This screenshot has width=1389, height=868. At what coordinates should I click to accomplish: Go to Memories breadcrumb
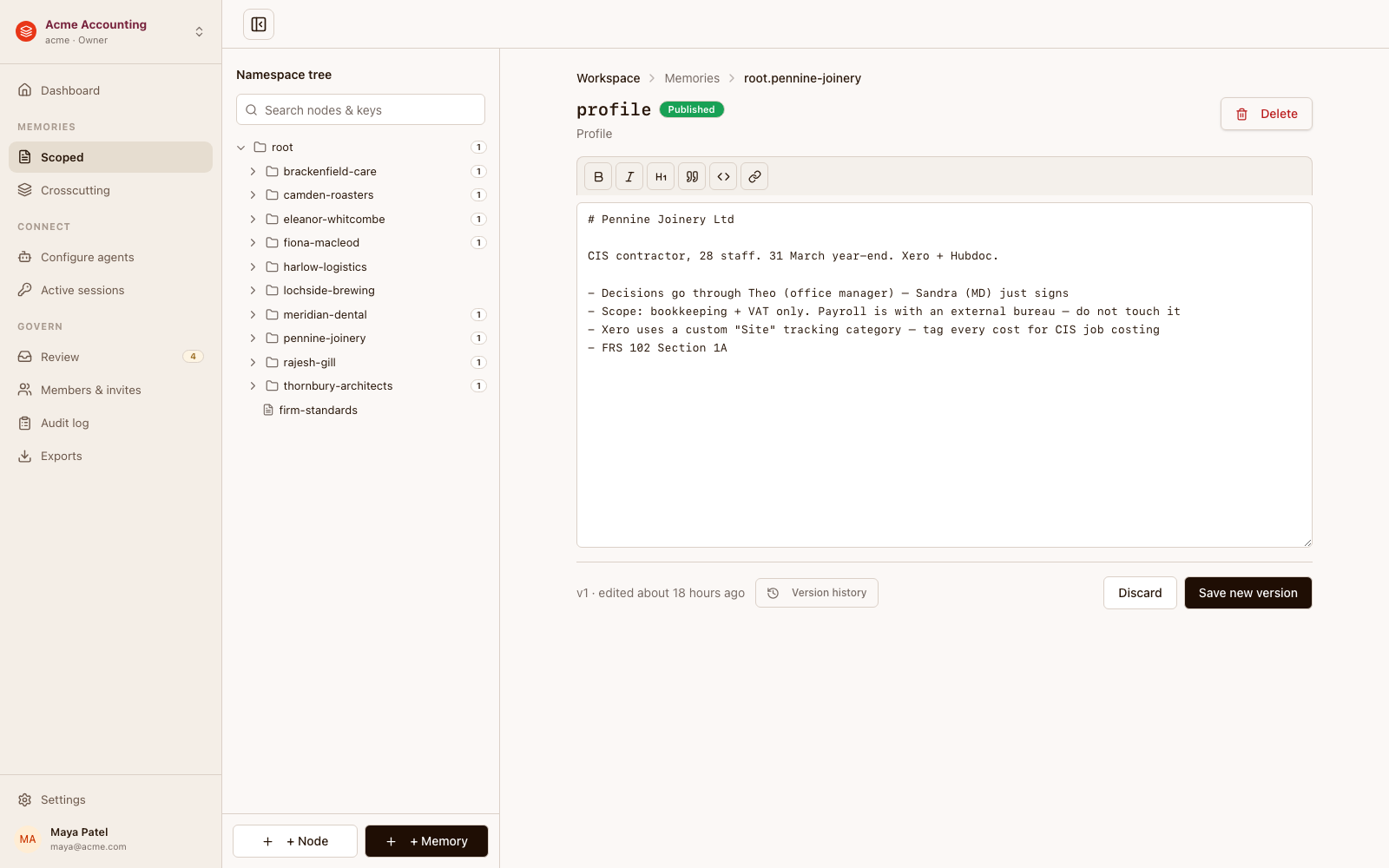point(692,78)
